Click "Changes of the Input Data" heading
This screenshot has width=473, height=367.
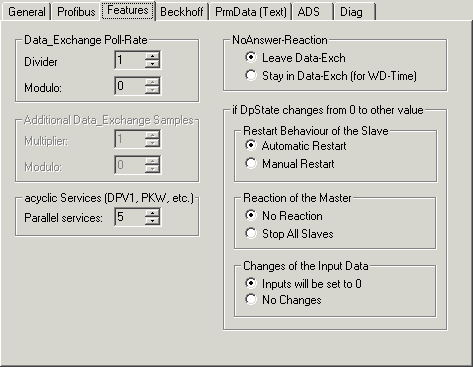tap(306, 266)
